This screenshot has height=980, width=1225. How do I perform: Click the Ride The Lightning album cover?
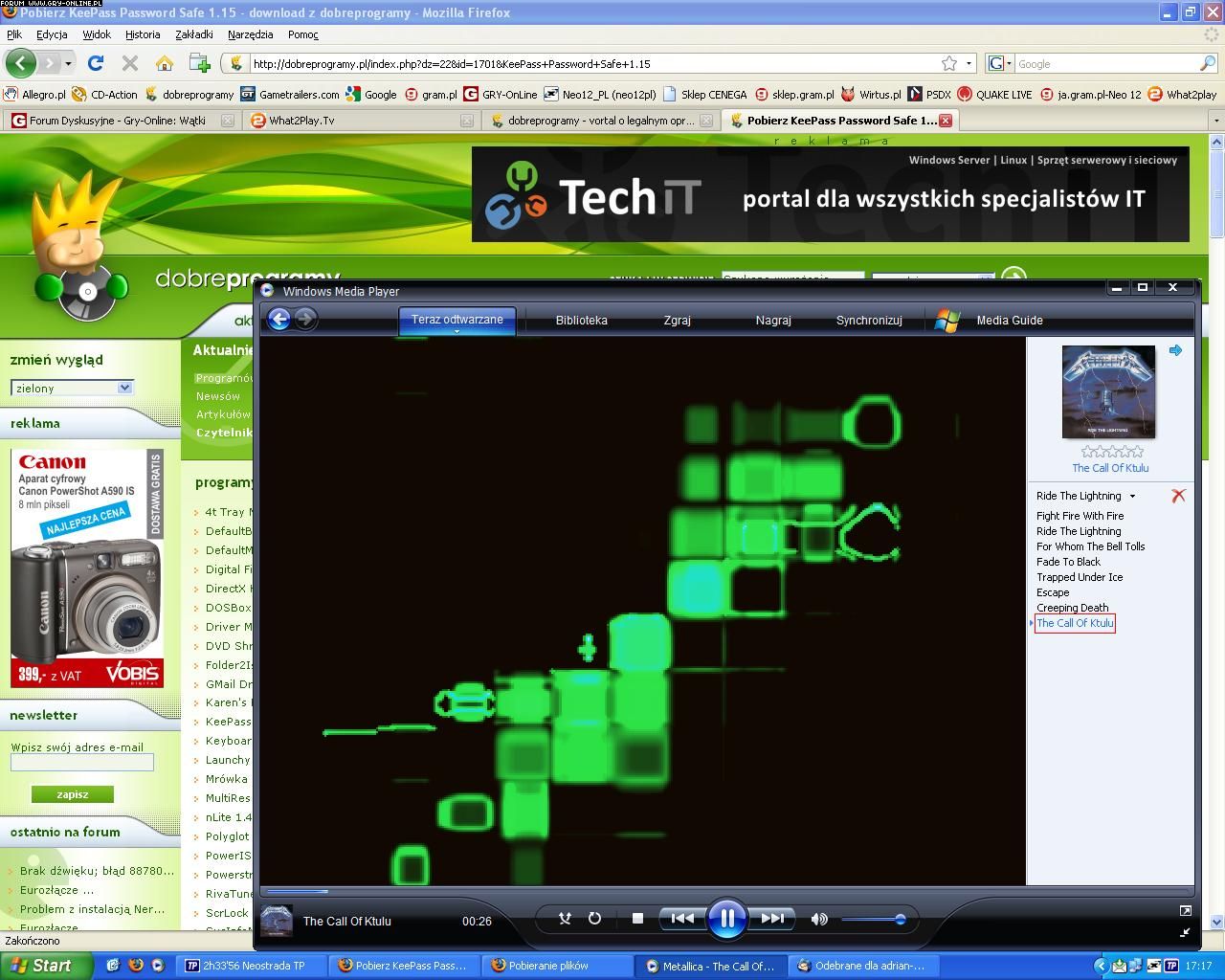point(1108,391)
